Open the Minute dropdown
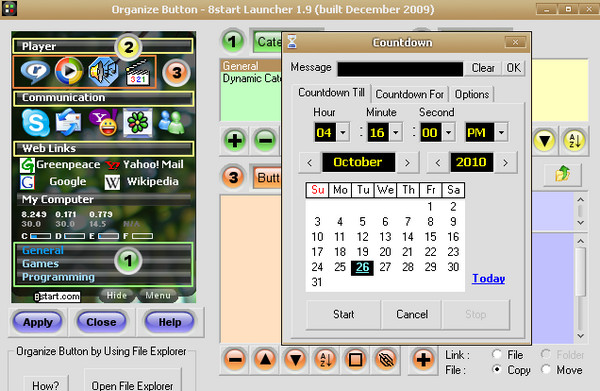 (396, 133)
